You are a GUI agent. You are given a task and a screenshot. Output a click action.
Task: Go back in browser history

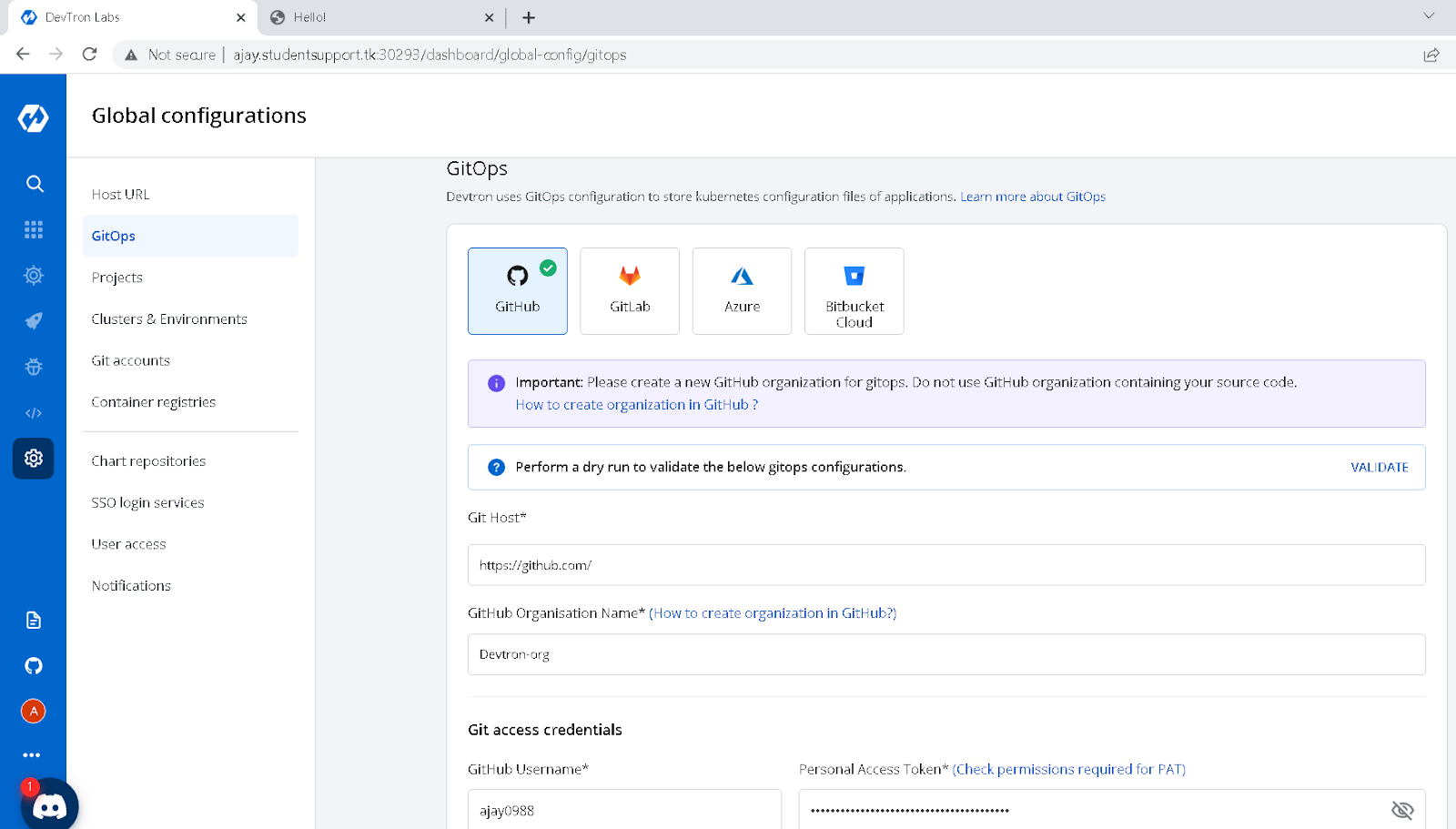[x=23, y=55]
